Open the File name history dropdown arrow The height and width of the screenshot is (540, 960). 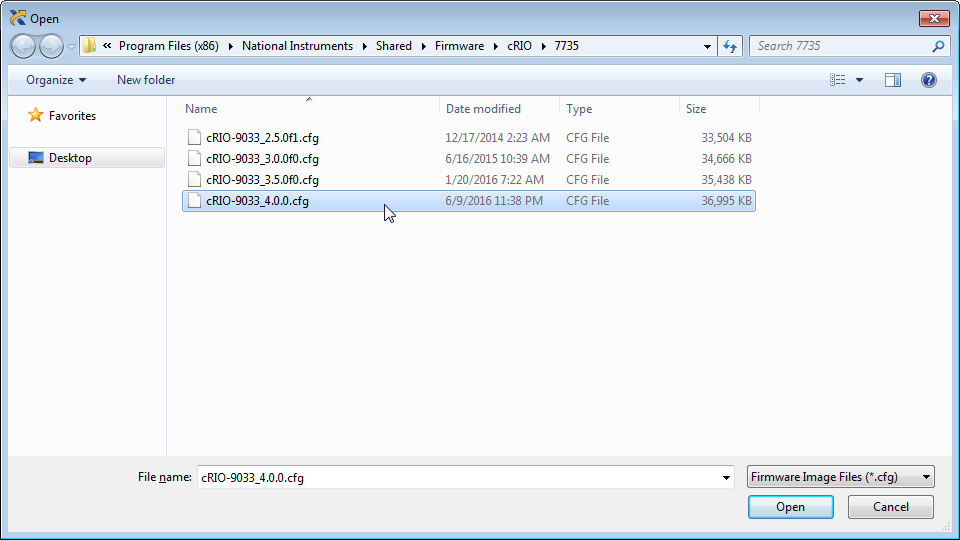tap(726, 478)
